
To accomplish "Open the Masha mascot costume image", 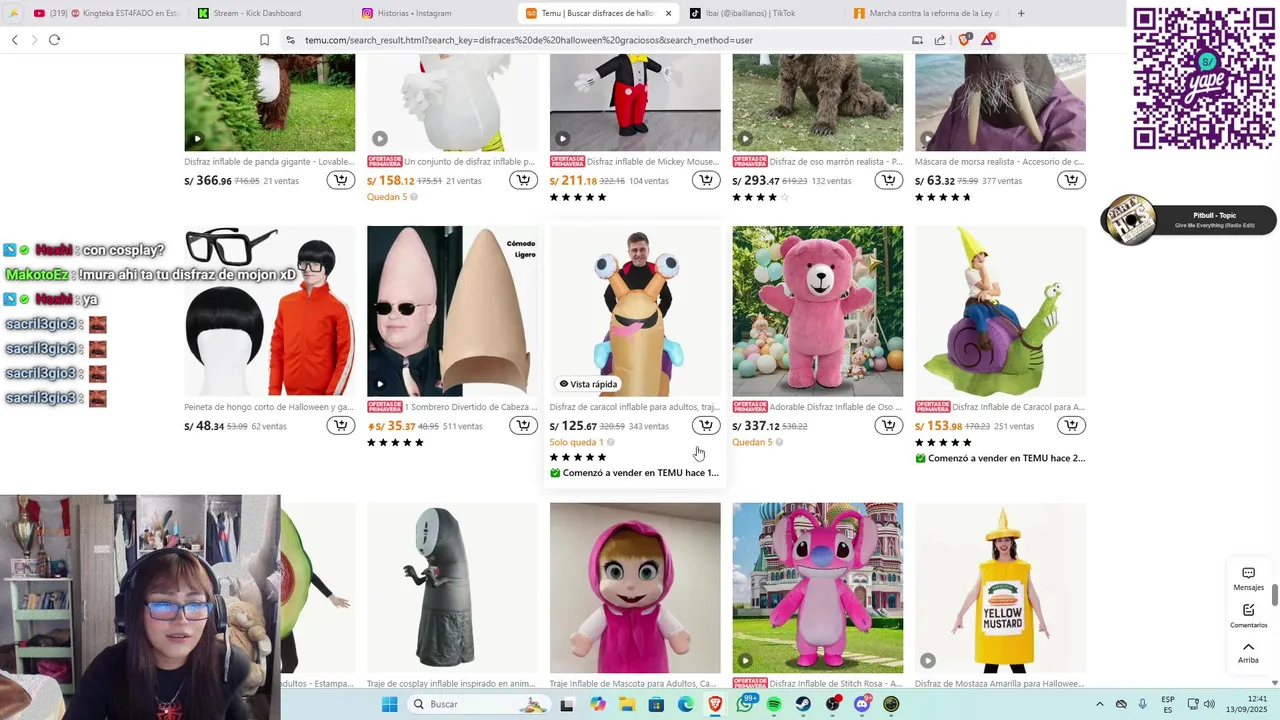I will click(x=635, y=588).
